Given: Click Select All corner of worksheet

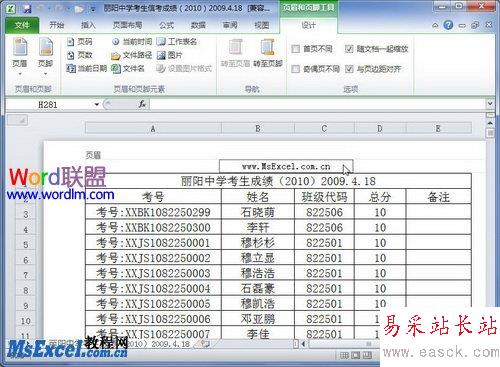Looking at the screenshot, I should 17,120.
